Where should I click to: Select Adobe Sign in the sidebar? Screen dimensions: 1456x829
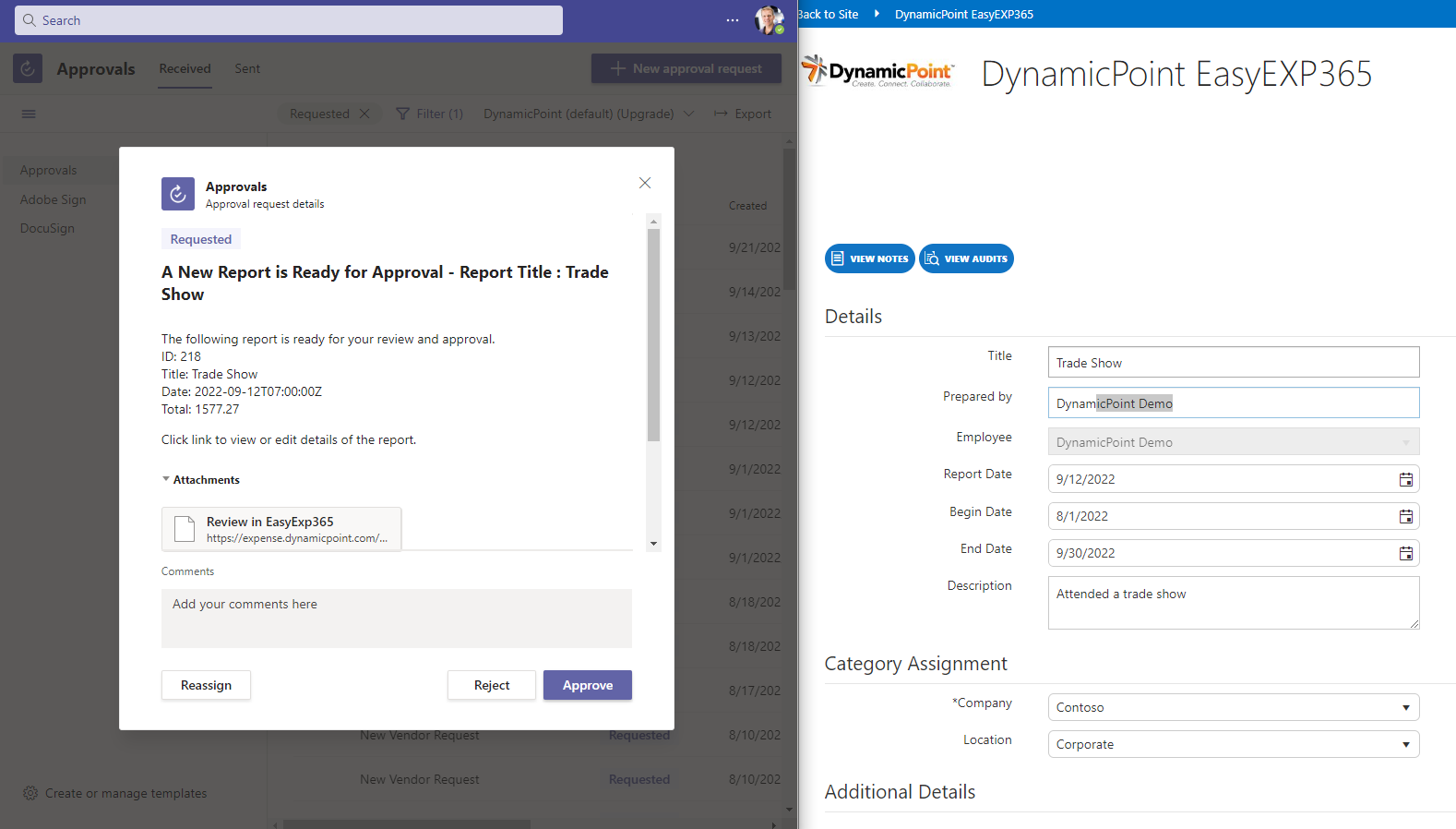point(54,199)
